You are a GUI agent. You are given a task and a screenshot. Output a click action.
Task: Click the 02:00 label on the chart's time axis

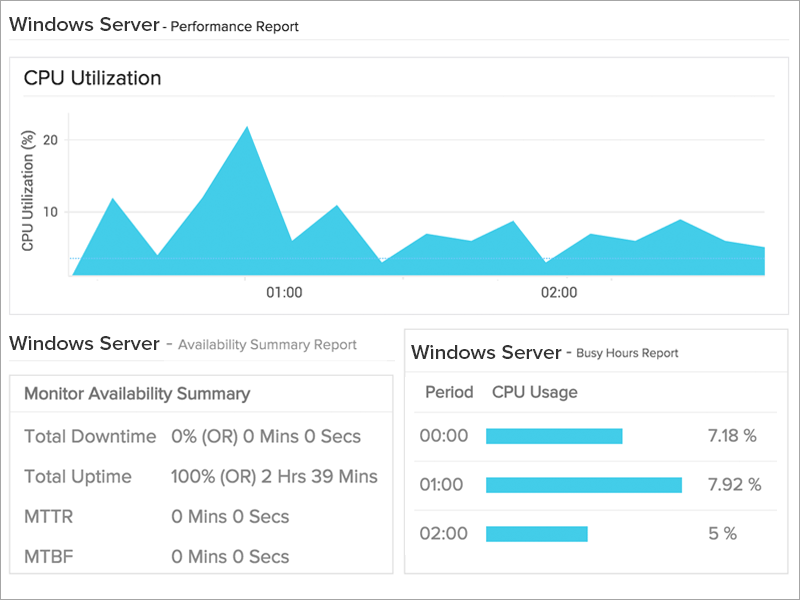point(559,293)
